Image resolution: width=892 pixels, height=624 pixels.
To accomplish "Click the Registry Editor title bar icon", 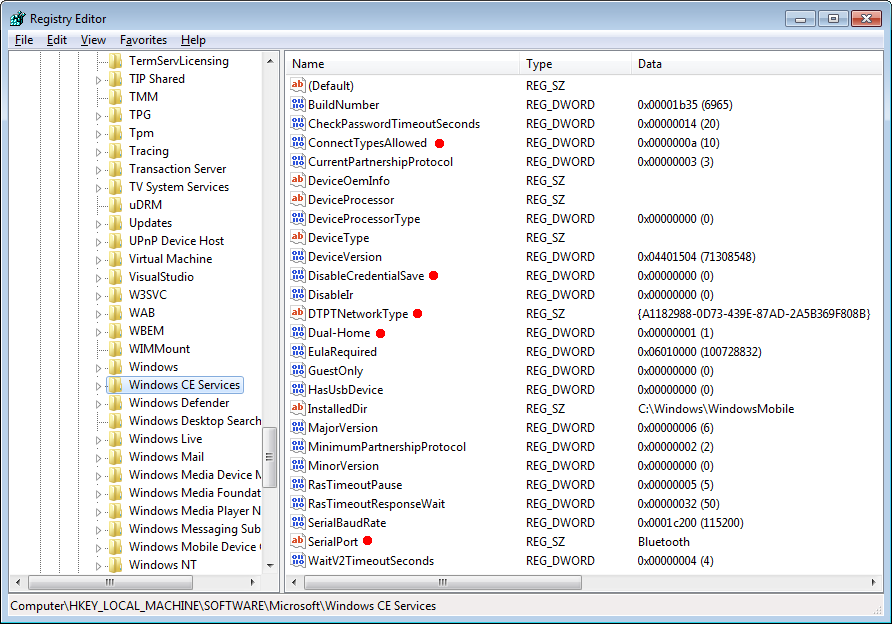I will (x=18, y=19).
